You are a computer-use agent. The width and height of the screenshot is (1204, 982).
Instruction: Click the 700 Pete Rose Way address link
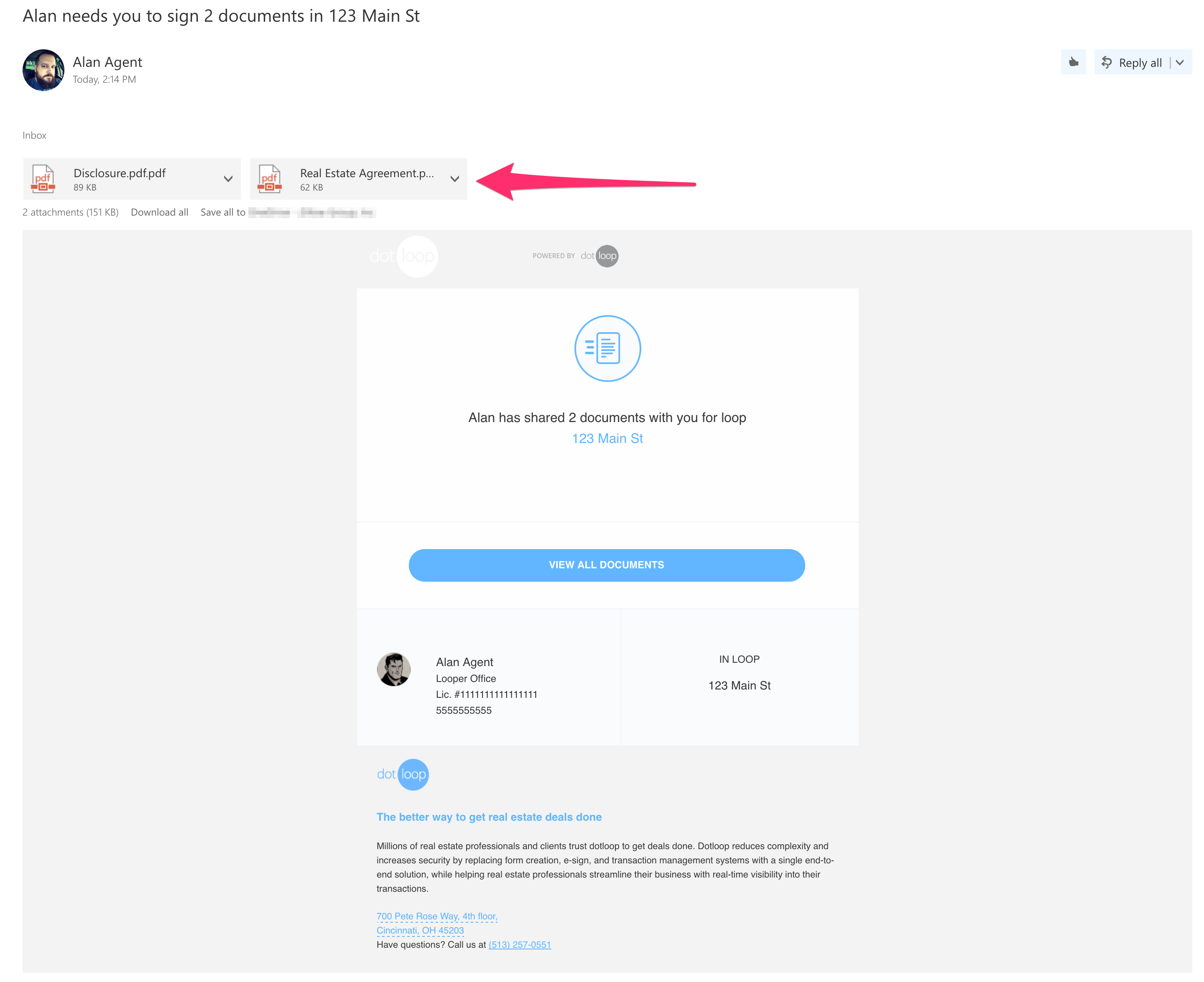tap(437, 916)
